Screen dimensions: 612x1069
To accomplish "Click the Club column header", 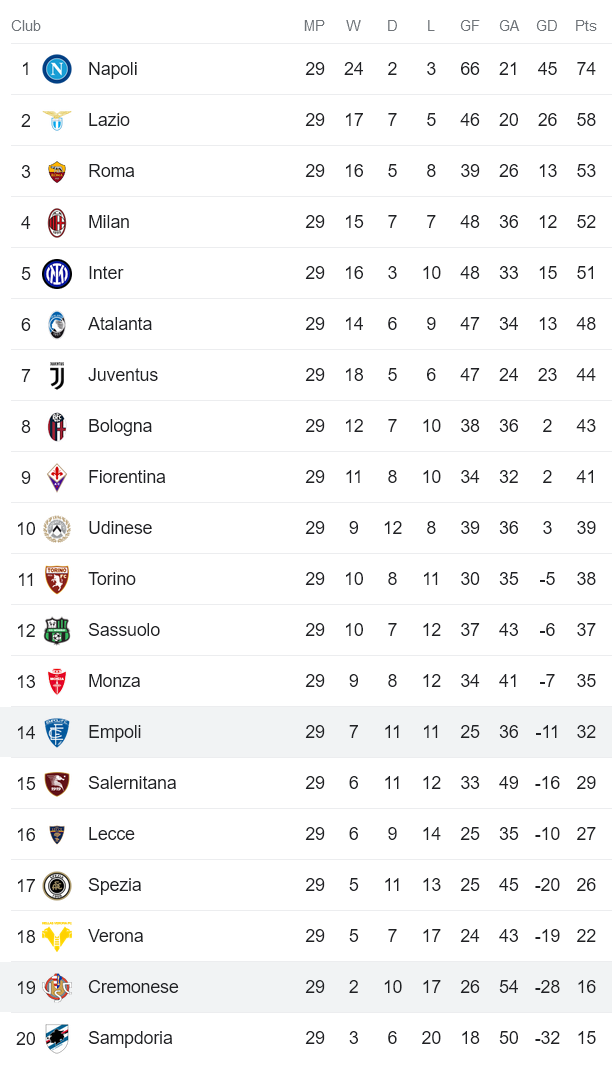I will coord(26,26).
